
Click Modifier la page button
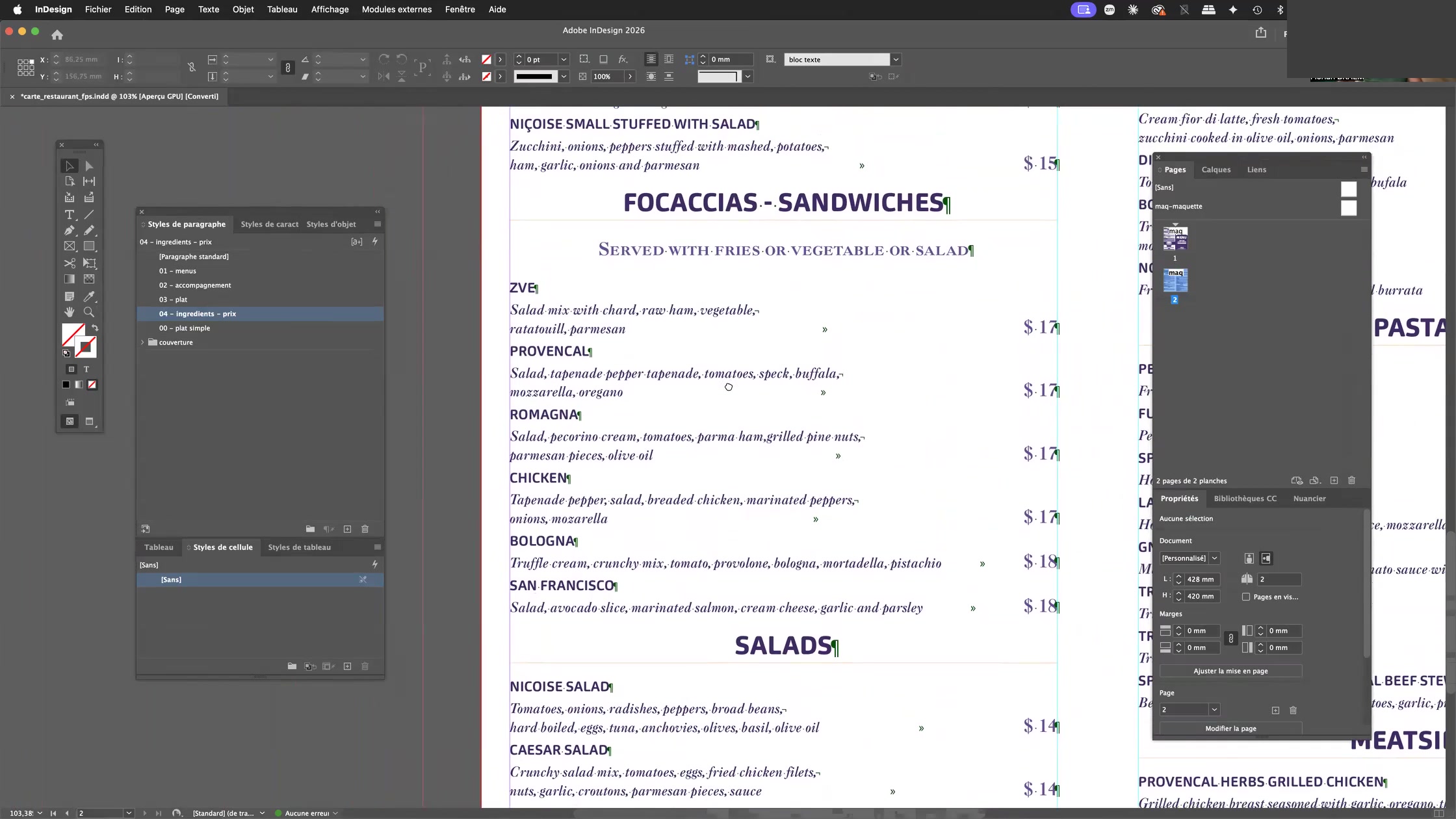coord(1230,729)
